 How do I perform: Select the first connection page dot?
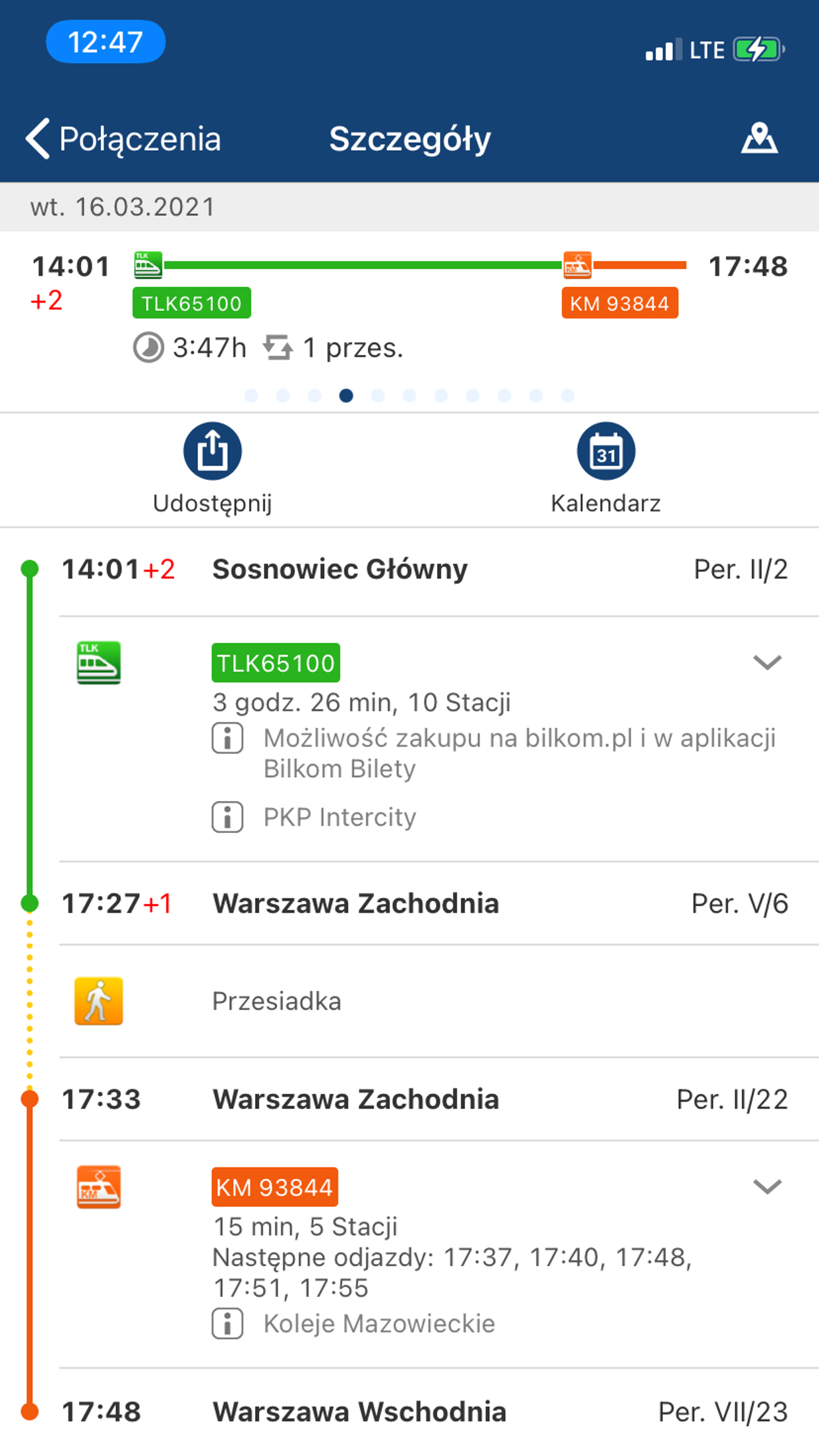(251, 396)
